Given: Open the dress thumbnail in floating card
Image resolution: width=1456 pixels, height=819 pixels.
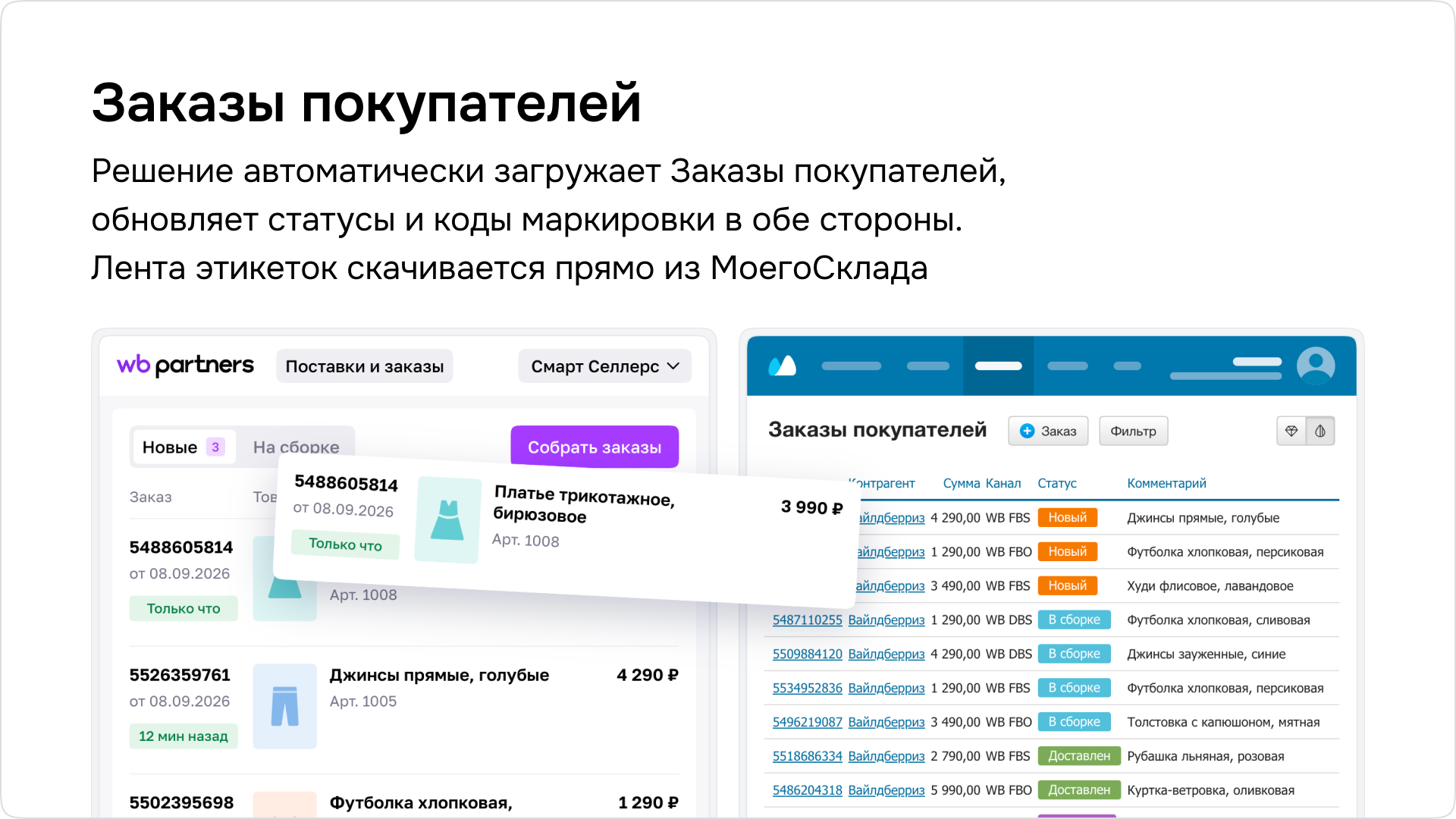Looking at the screenshot, I should pos(447,520).
